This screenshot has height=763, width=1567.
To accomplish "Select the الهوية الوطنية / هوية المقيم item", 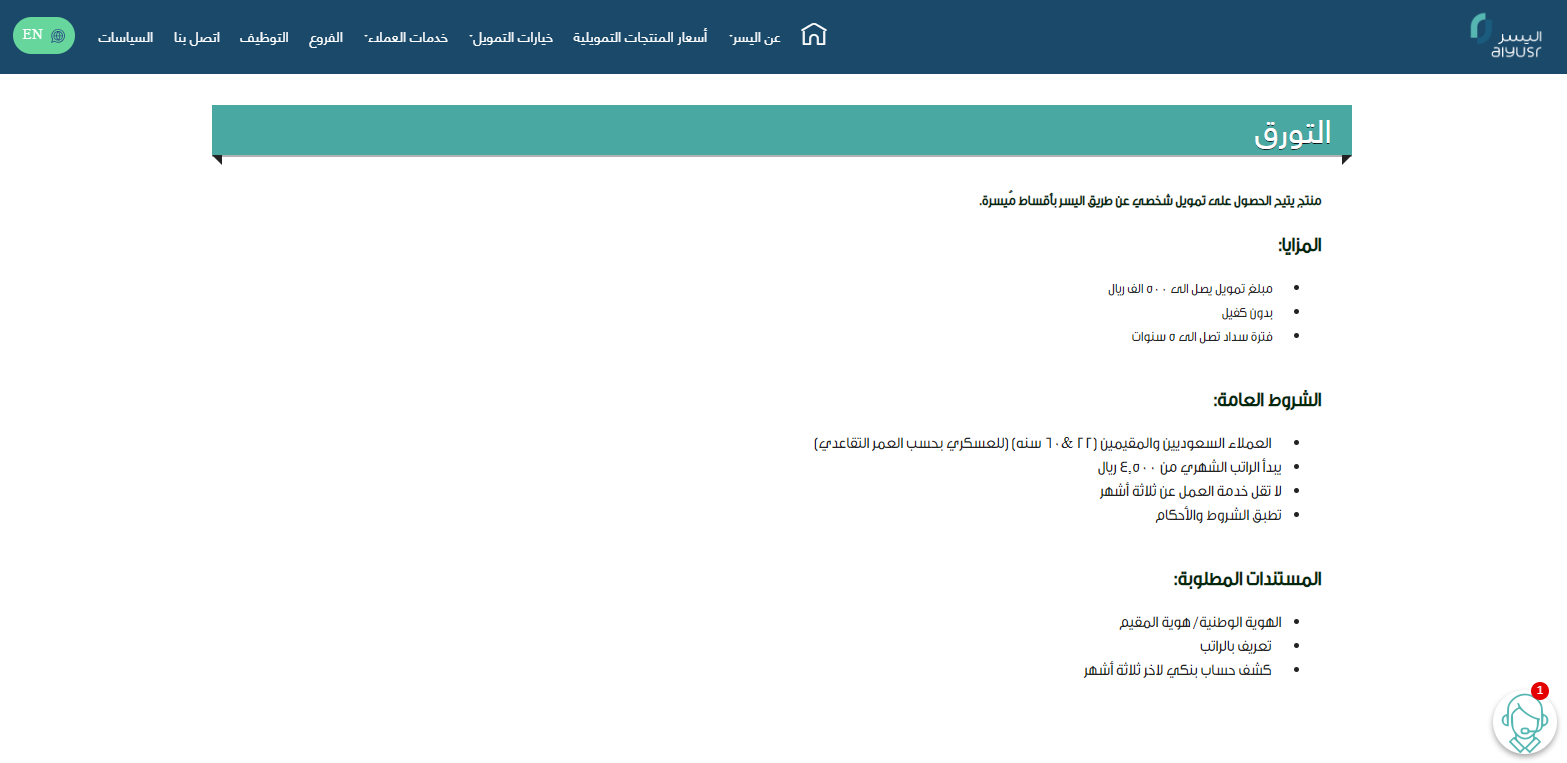I will point(1200,622).
